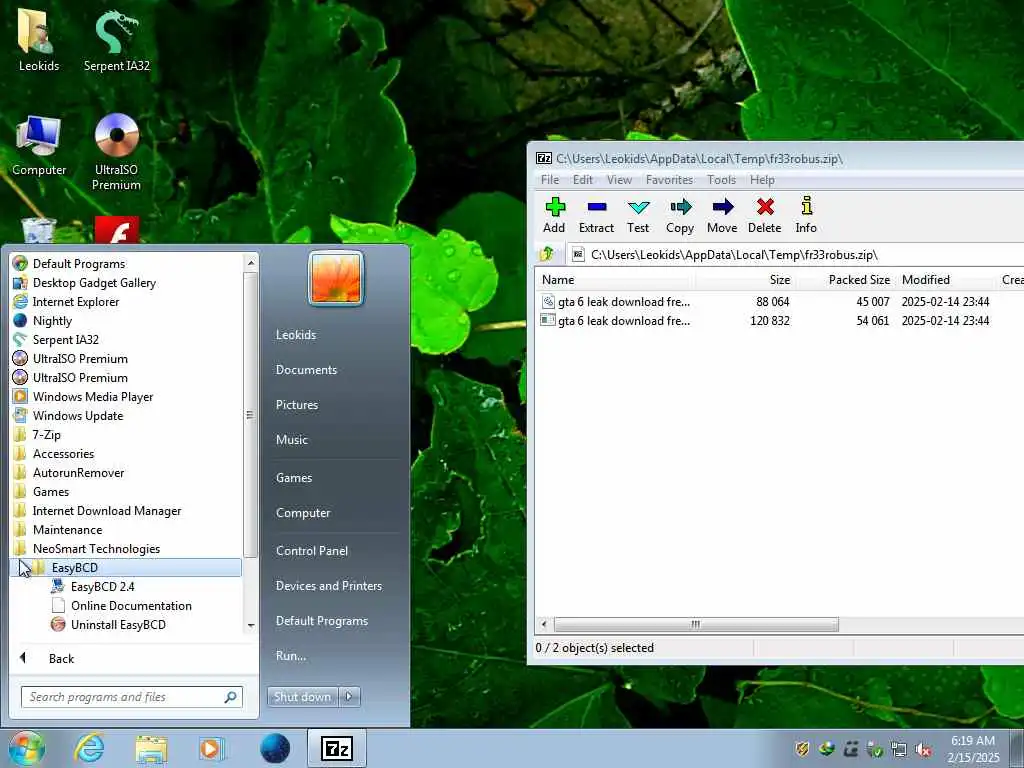The width and height of the screenshot is (1024, 768).
Task: Open Nightly browser globe on taskbar
Action: tap(274, 748)
